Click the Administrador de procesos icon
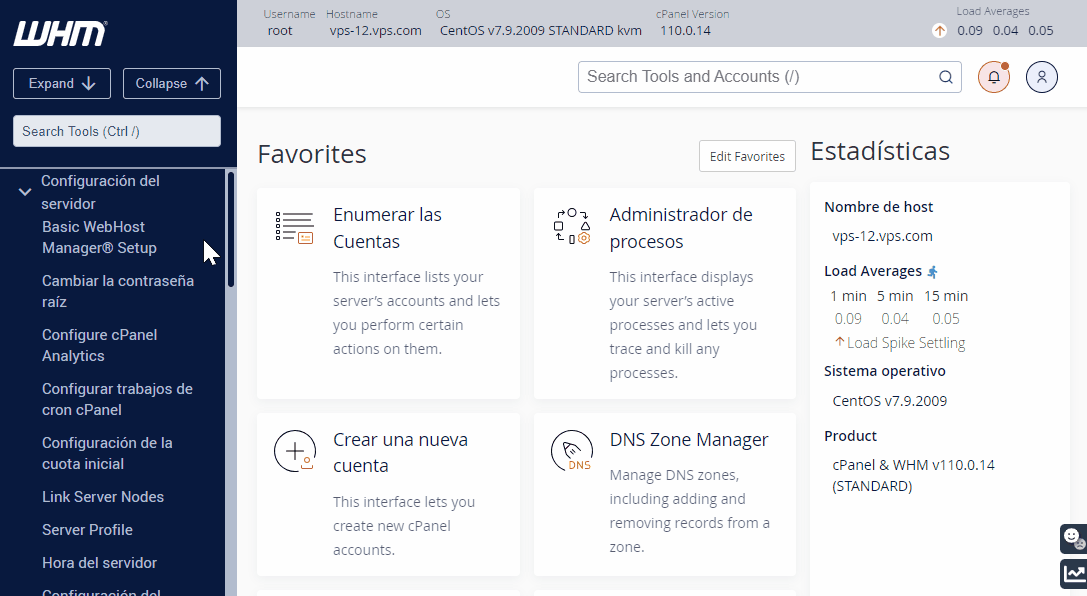 [572, 227]
